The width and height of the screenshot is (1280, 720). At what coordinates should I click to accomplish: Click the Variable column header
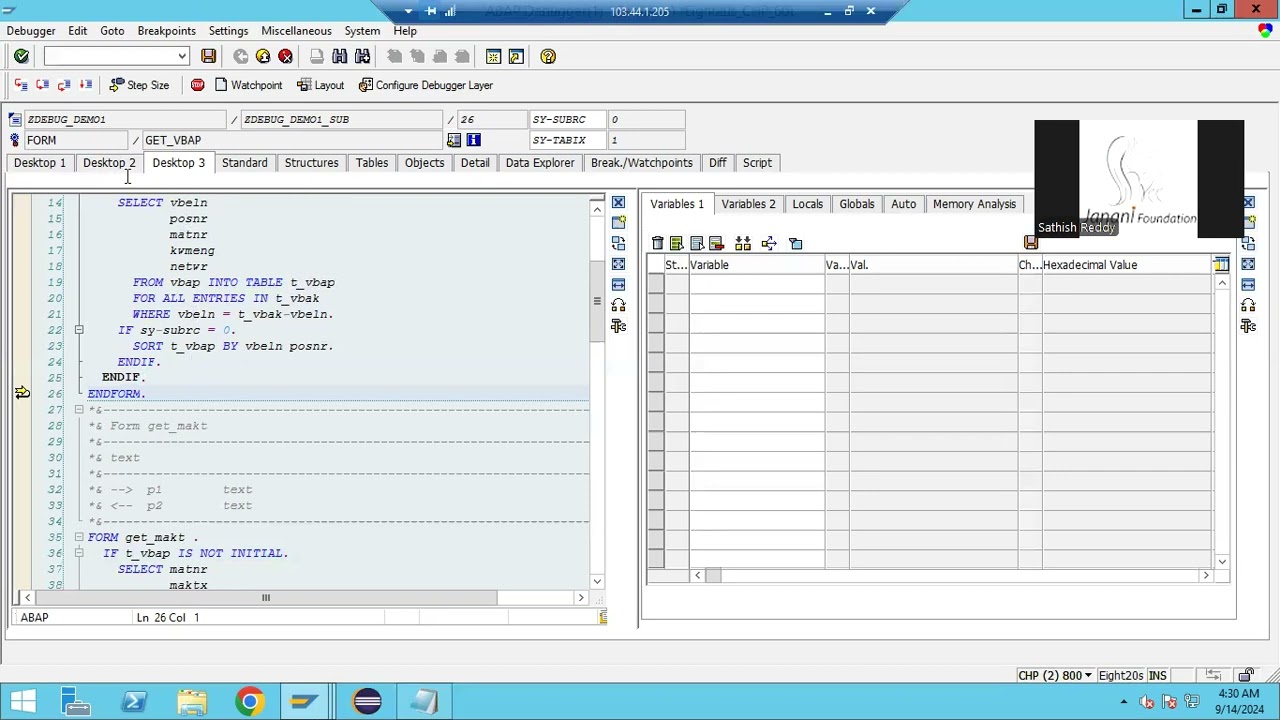point(756,265)
